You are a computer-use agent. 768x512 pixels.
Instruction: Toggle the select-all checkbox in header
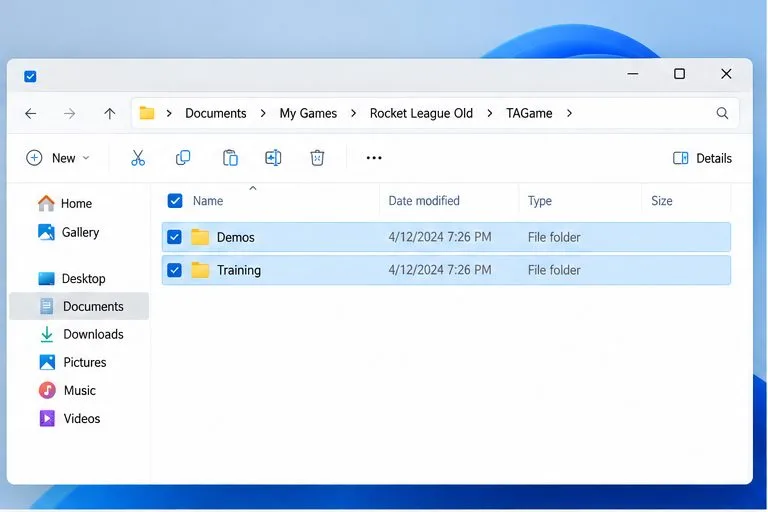pos(175,201)
